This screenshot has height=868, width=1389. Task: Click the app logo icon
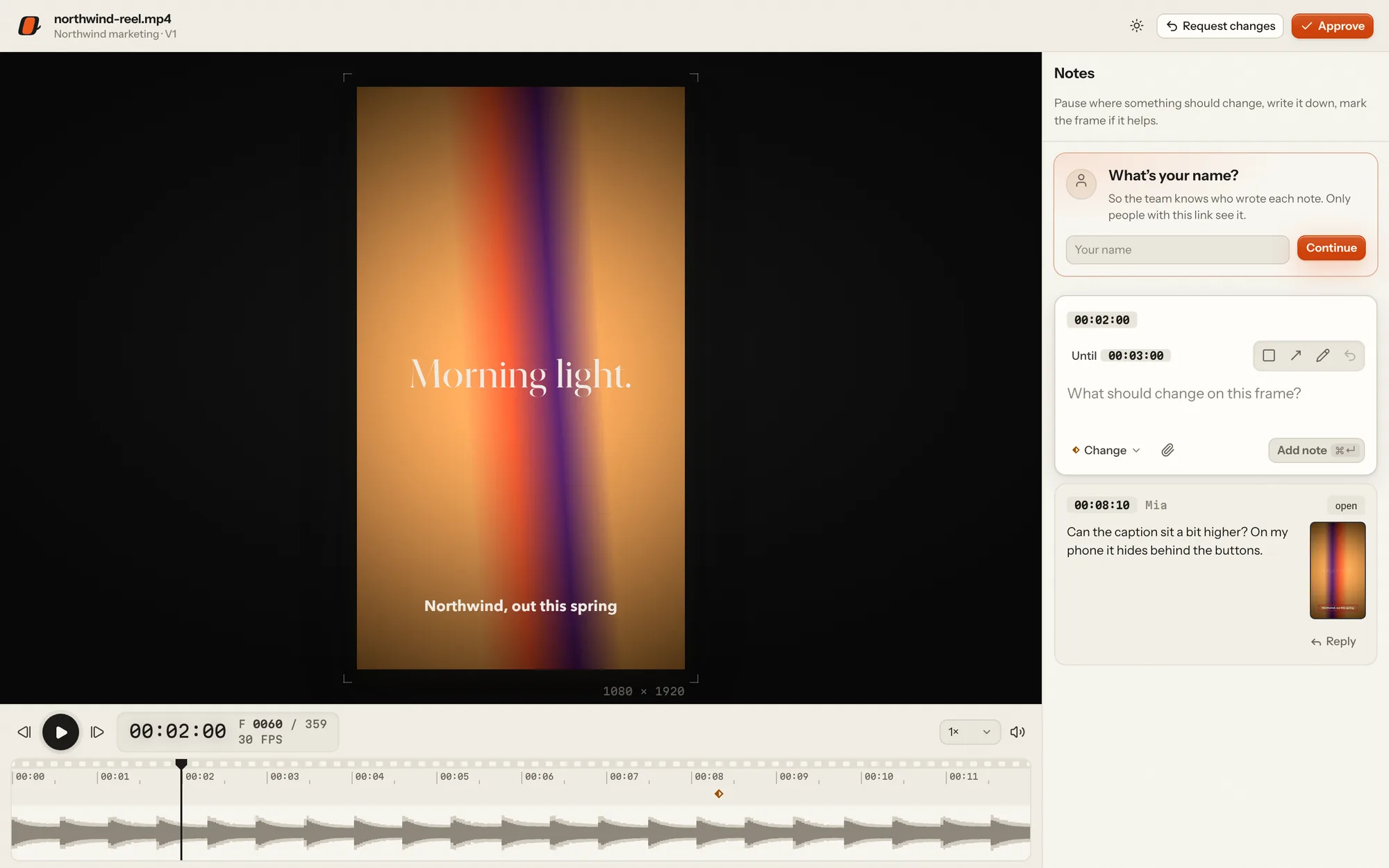coord(29,26)
